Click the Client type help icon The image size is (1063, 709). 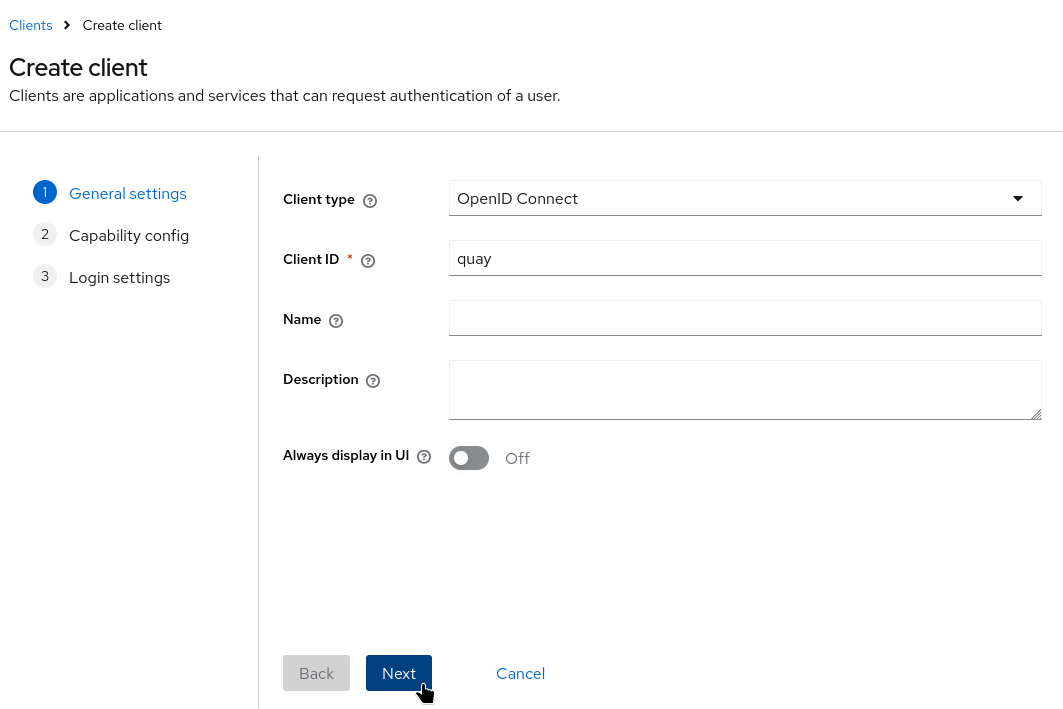point(370,200)
